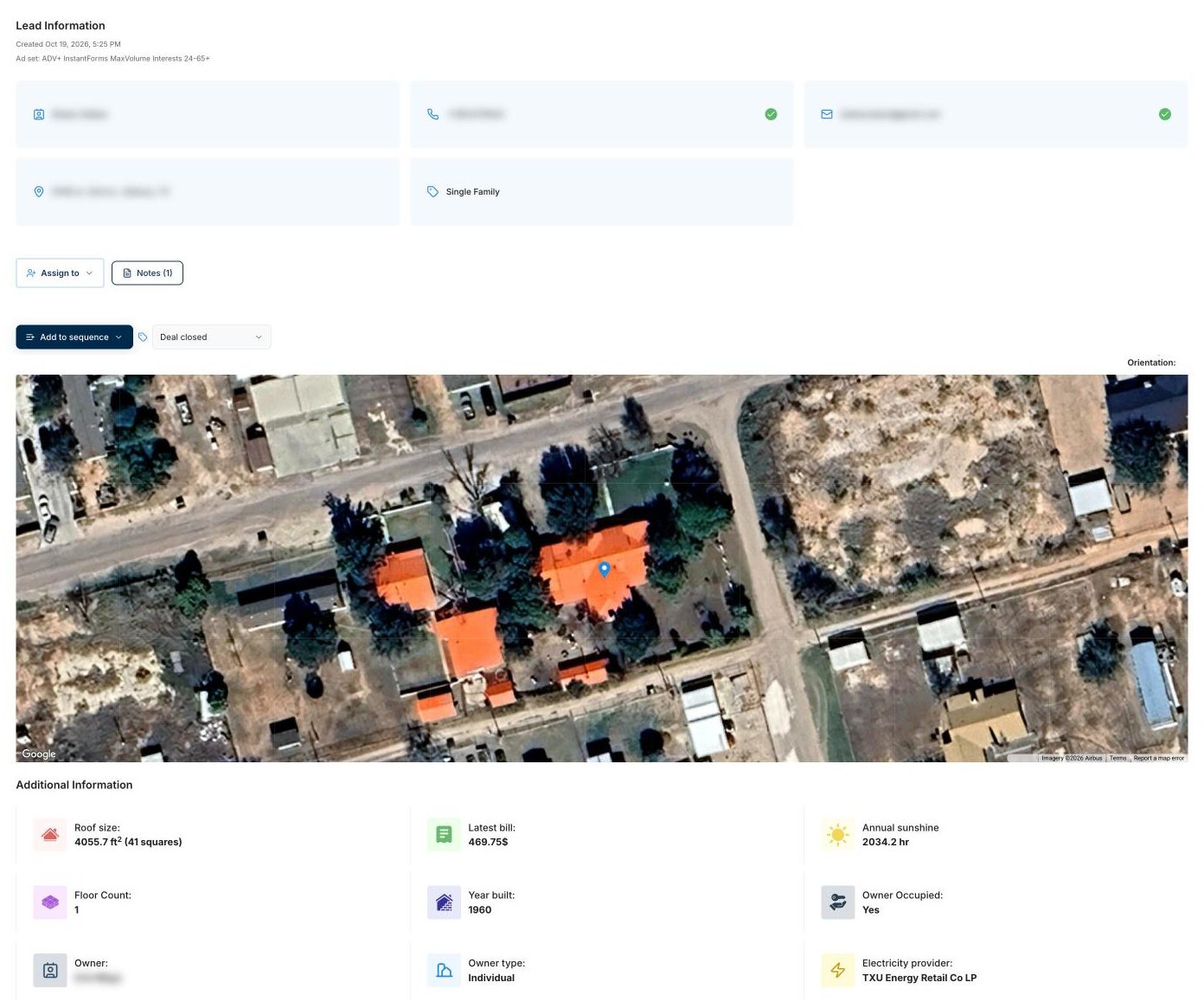Click the contact name card icon

coord(39,114)
